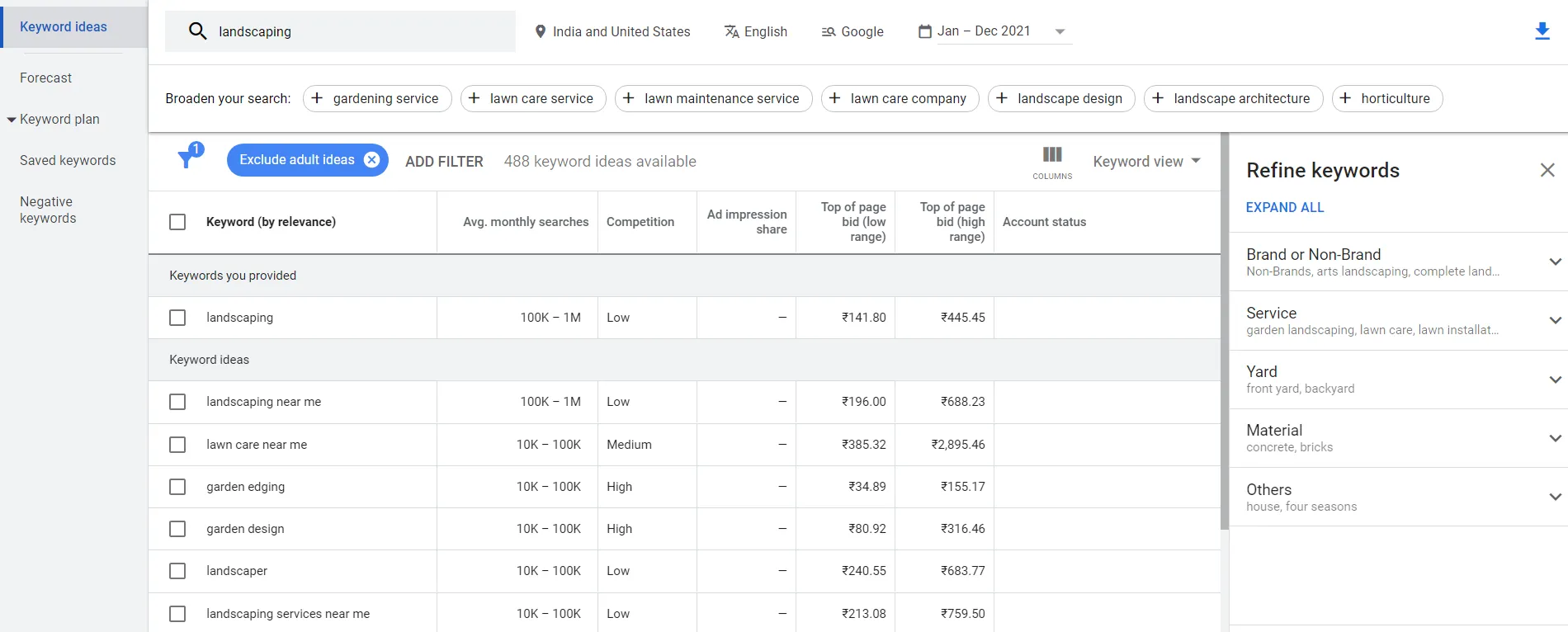Viewport: 1568px width, 632px height.
Task: Select the 'garden edging' row checkbox
Action: coord(177,487)
